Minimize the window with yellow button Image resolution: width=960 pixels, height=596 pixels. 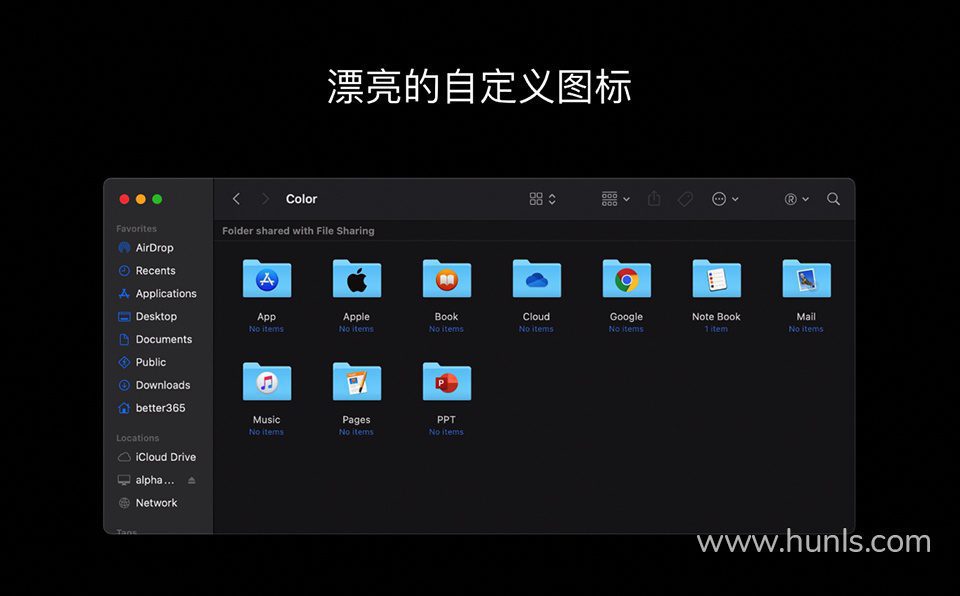click(141, 199)
